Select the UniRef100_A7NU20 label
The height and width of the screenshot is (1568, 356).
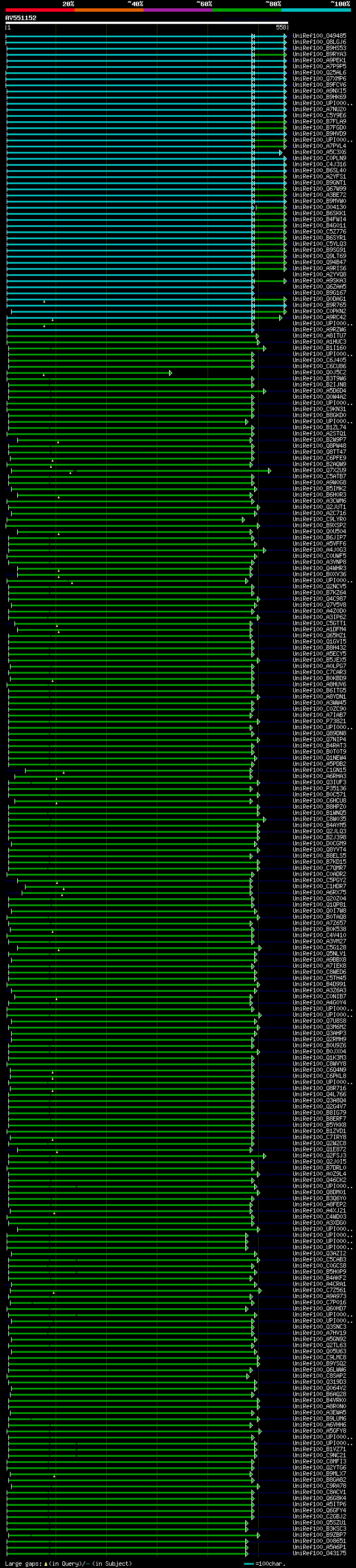coord(319,109)
